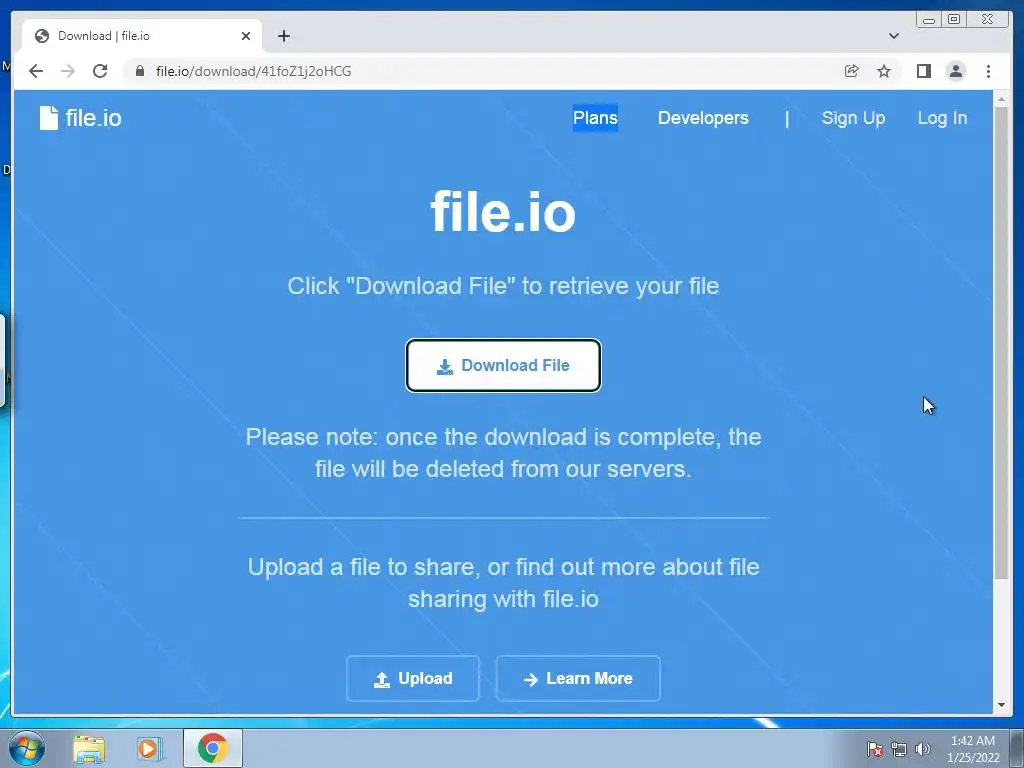The width and height of the screenshot is (1024, 768).
Task: Open the Windows Start menu
Action: pos(26,748)
